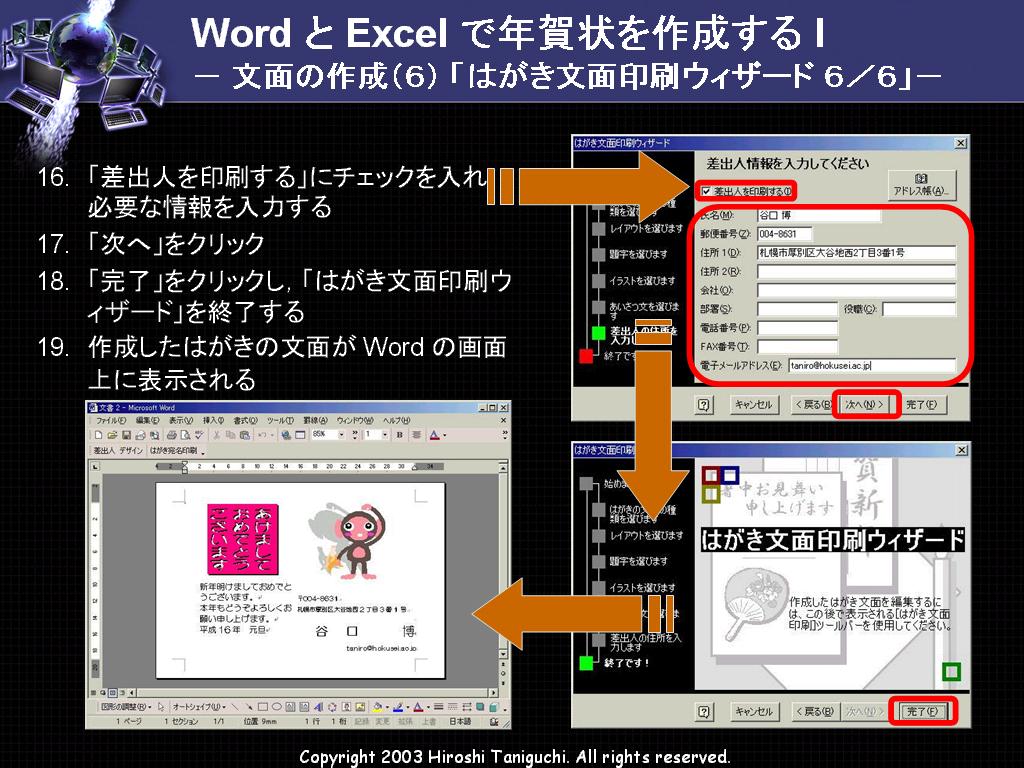Run the Spelling check icon
1024x768 pixels.
coord(199,436)
